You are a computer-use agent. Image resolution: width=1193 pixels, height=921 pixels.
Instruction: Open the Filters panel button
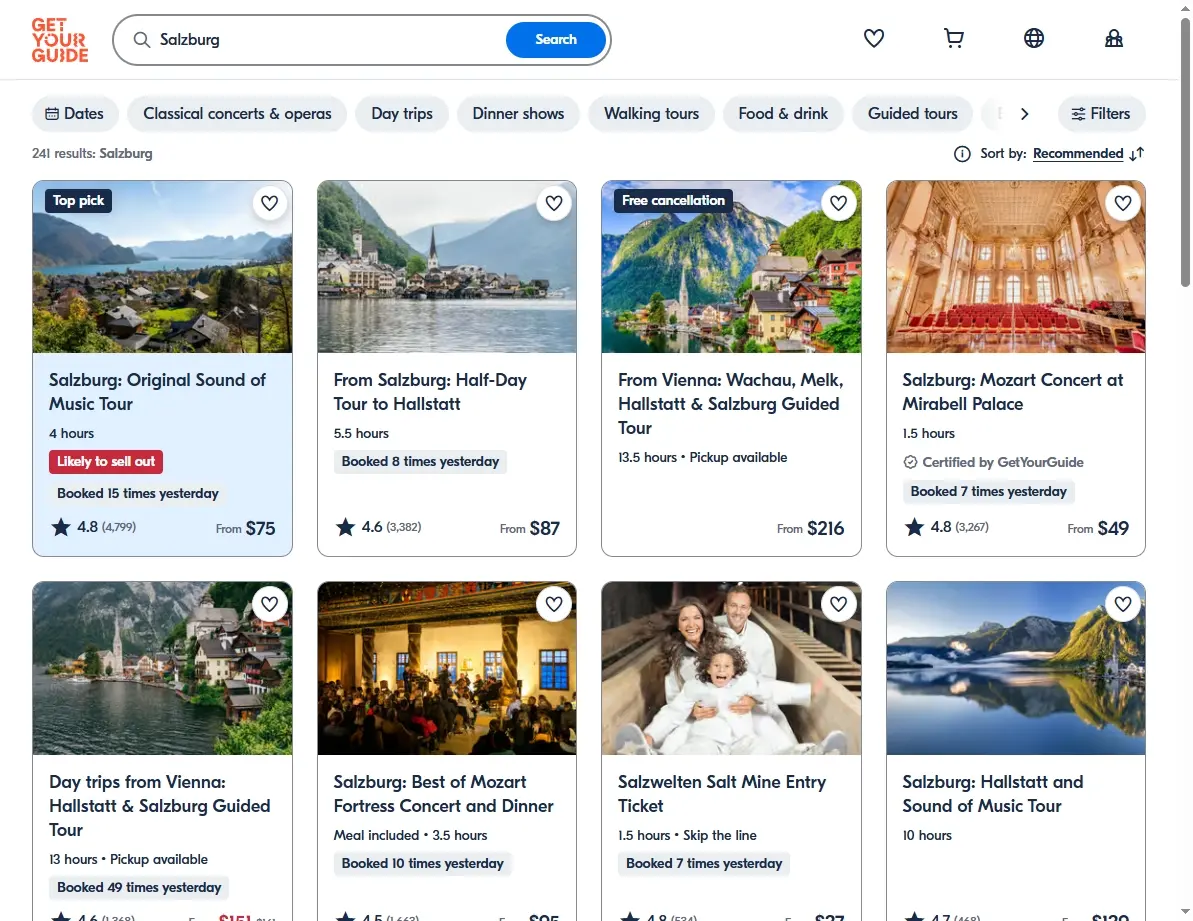coord(1101,114)
